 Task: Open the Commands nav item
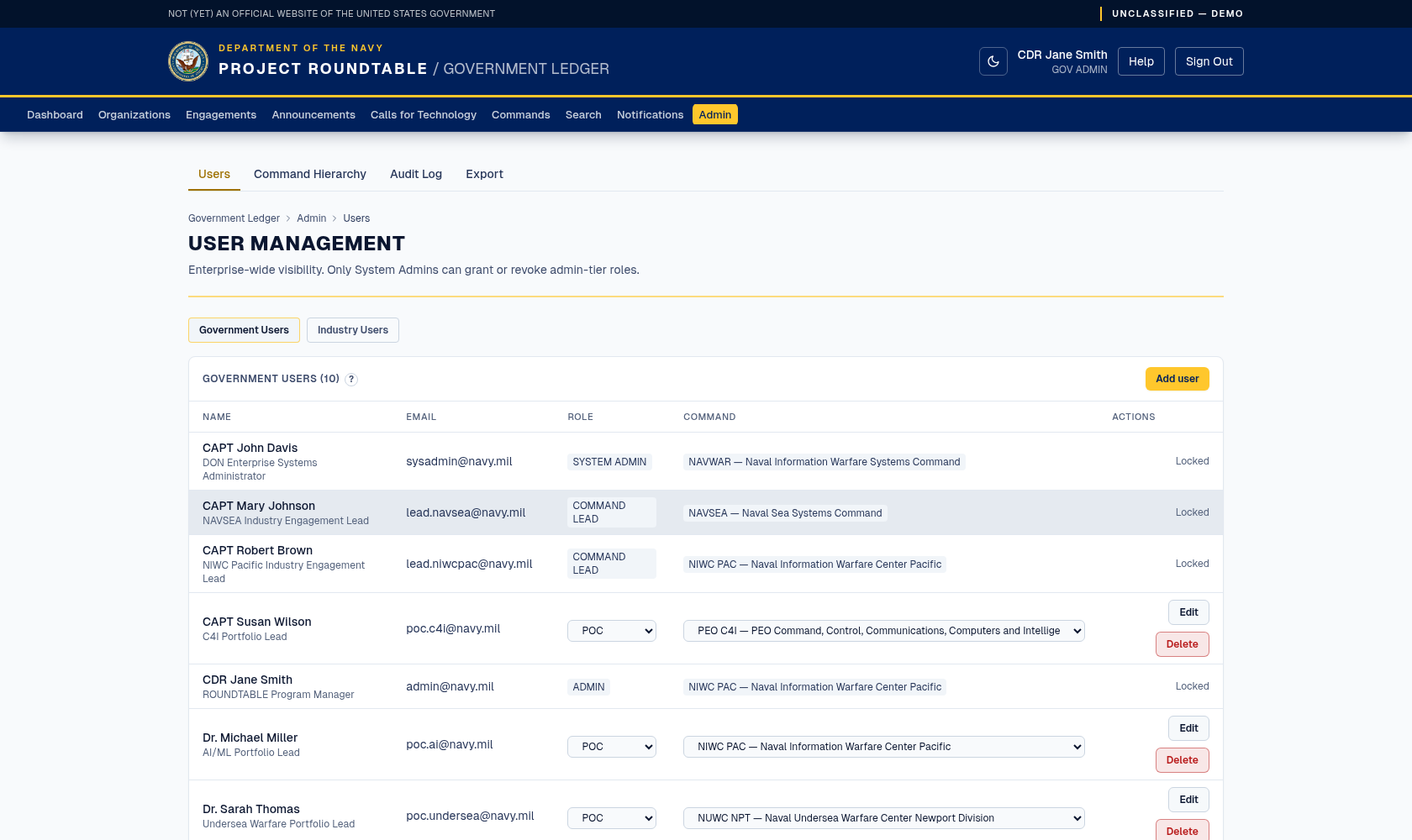(x=521, y=115)
